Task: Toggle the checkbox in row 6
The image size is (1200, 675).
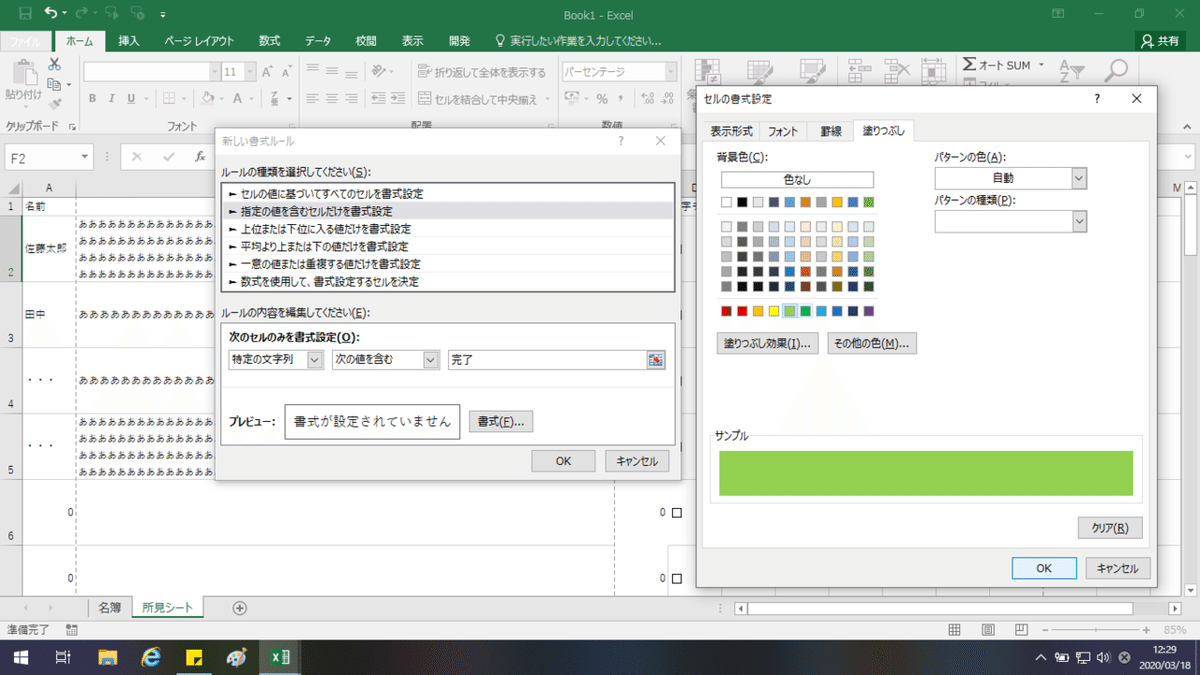Action: [x=677, y=513]
